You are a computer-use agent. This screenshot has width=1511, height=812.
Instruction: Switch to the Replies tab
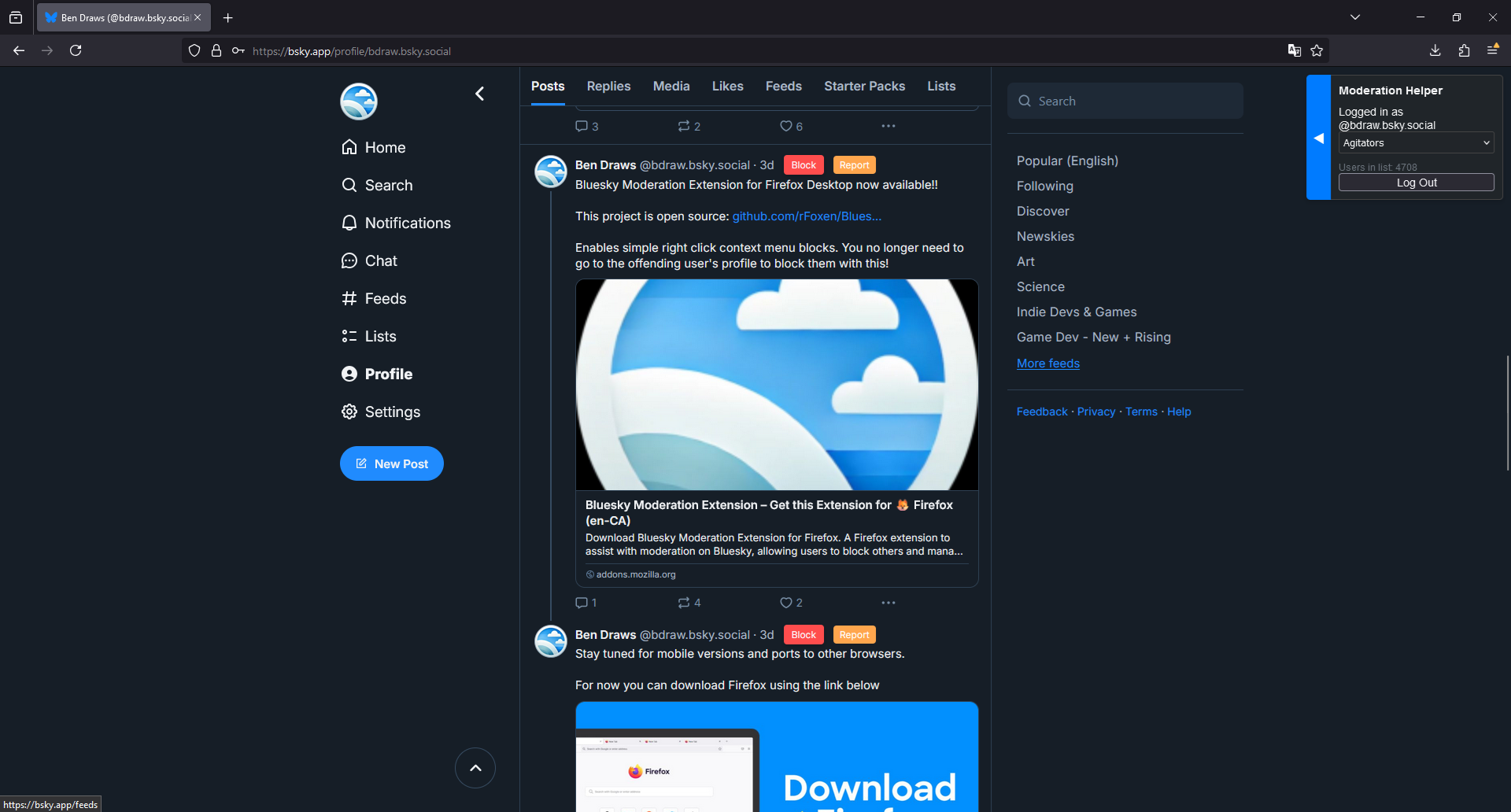(x=608, y=87)
